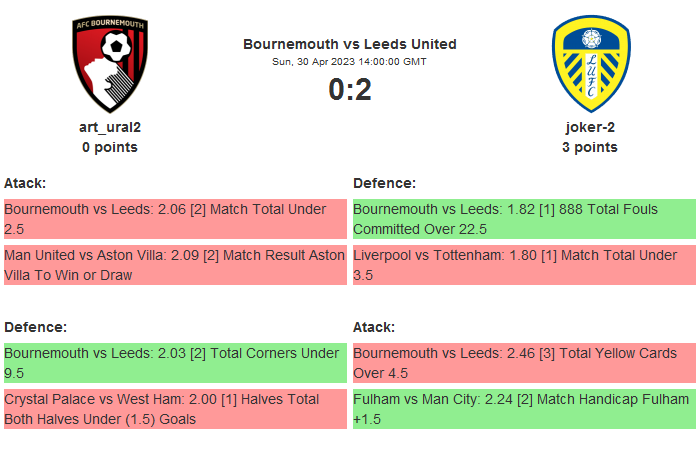Image resolution: width=700 pixels, height=460 pixels.
Task: Click art_ural2's Atack section heading
Action: pyautogui.click(x=25, y=183)
